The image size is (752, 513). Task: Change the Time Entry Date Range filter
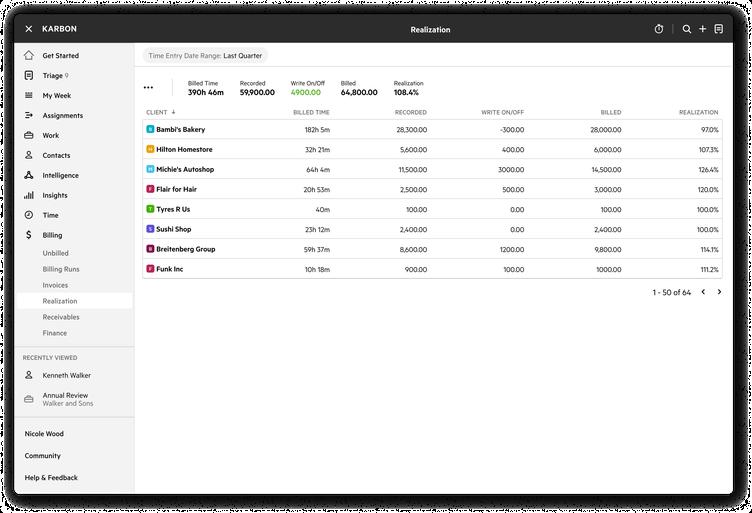pyautogui.click(x=205, y=56)
